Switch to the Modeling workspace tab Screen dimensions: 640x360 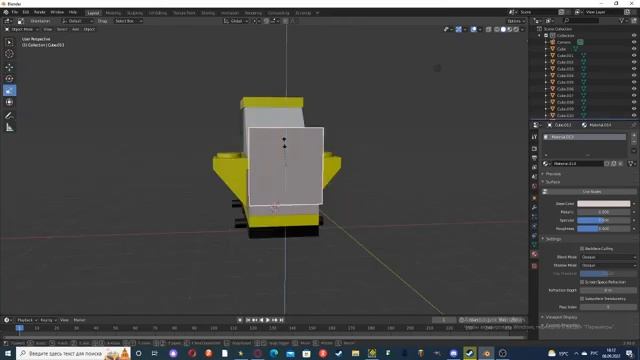pos(113,13)
